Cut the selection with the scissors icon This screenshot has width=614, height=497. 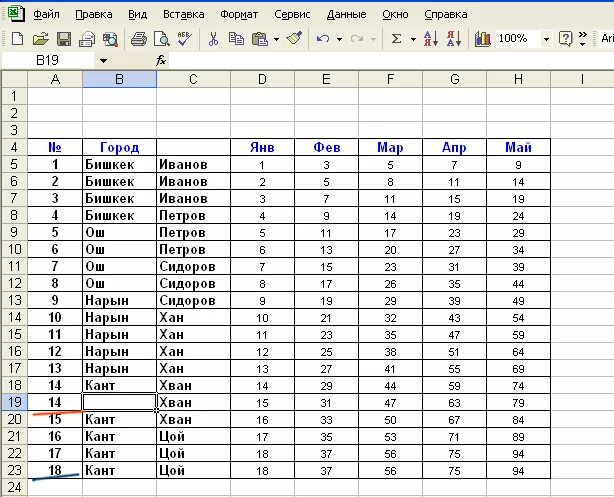point(213,39)
